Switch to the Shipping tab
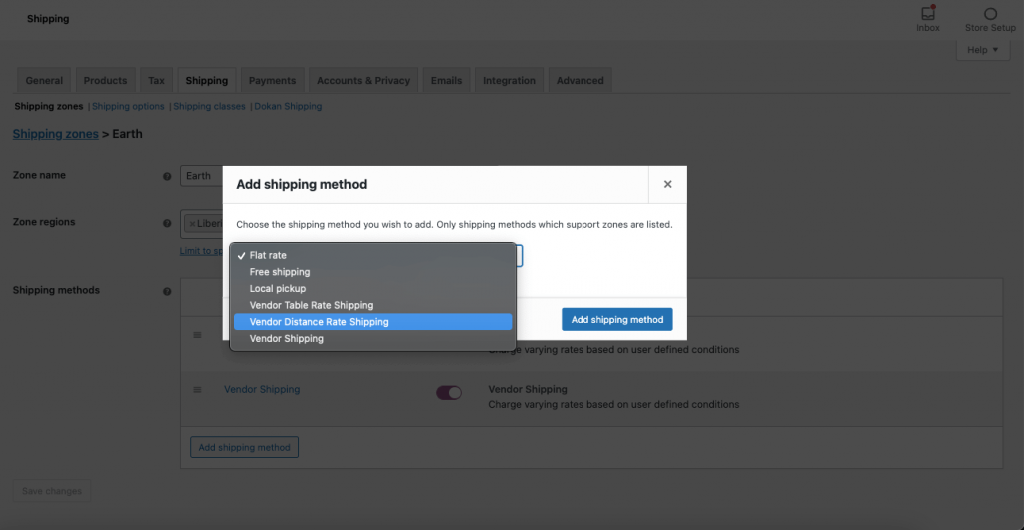This screenshot has width=1024, height=530. (x=206, y=81)
